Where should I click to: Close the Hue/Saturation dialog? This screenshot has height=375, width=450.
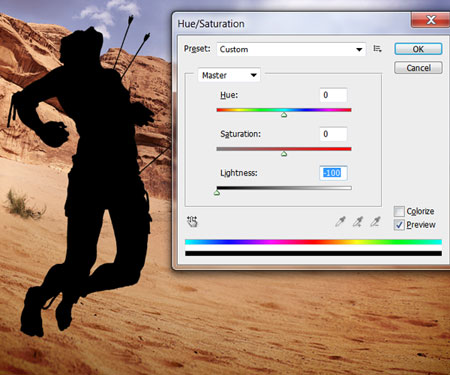(430, 20)
